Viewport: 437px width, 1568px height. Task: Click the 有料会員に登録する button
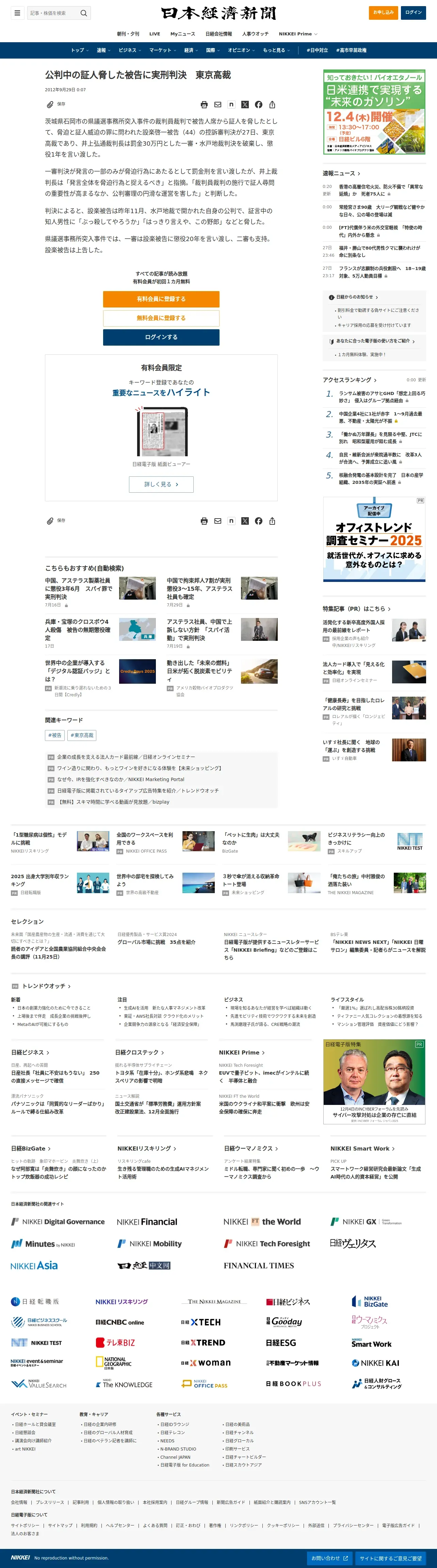click(161, 299)
